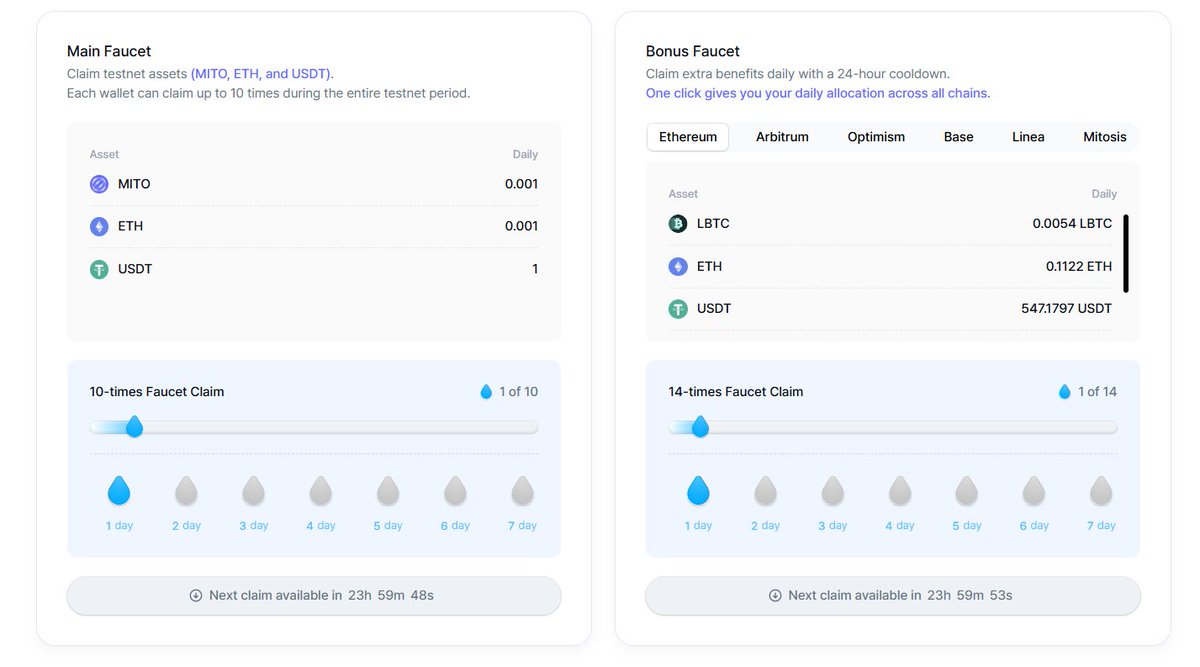
Task: Click the 10-times Faucet Claim progress slider
Action: click(314, 427)
